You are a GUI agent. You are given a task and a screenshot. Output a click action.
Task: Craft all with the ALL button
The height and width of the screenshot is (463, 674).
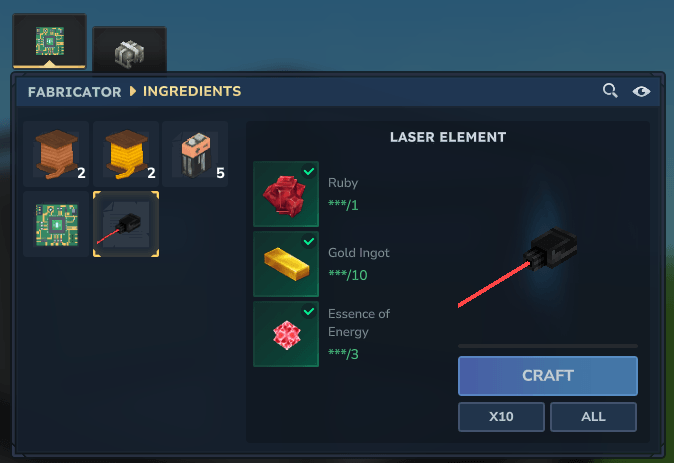point(593,417)
